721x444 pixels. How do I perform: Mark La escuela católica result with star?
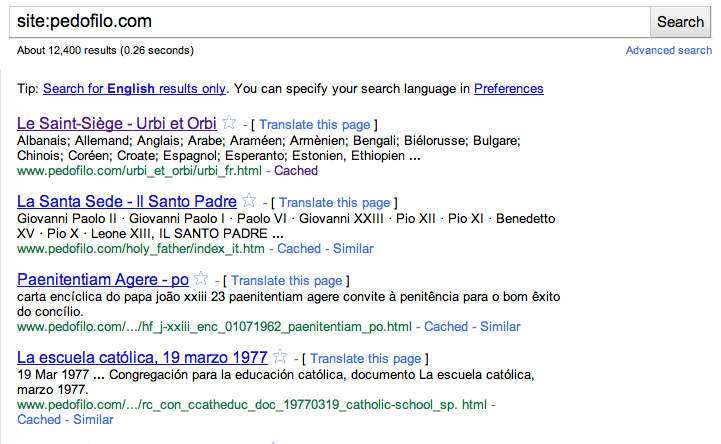pos(280,357)
